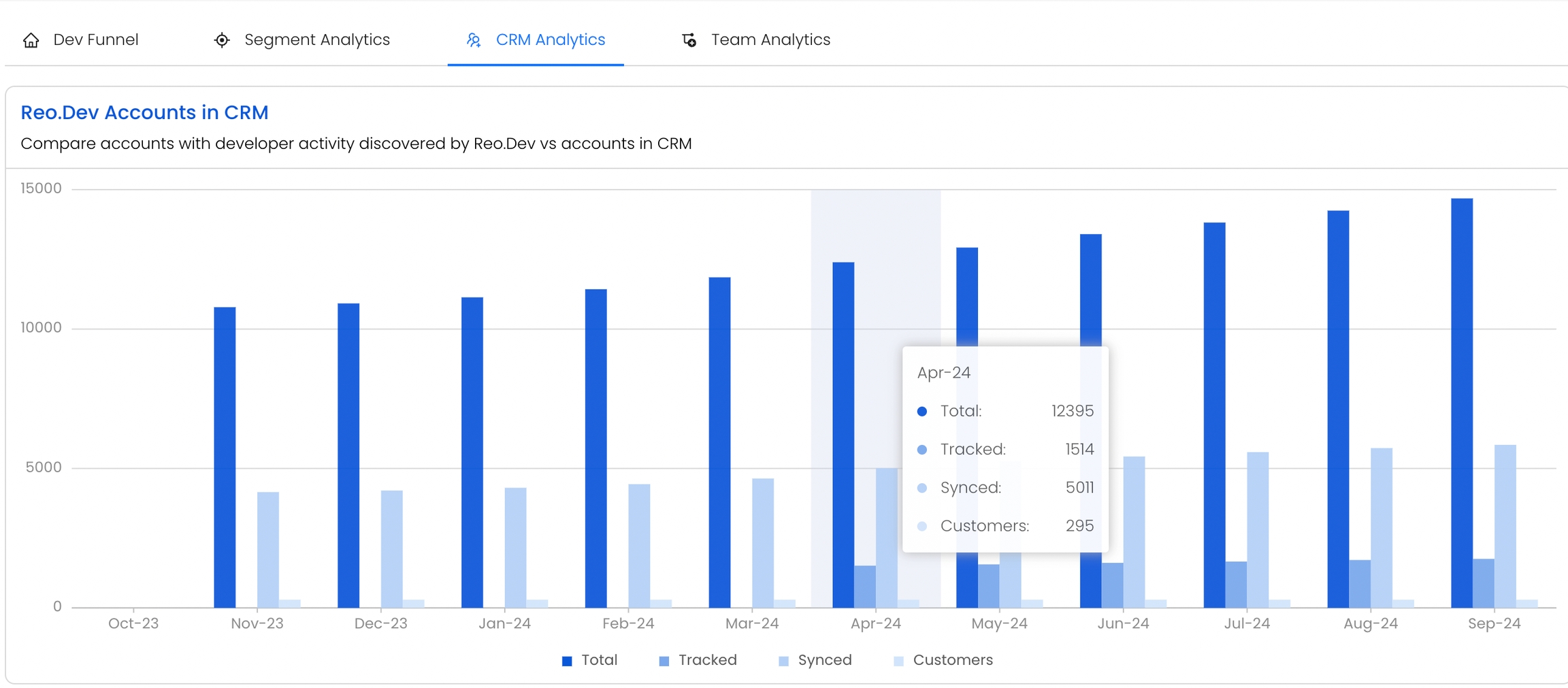Click the Nov-23 Total bar

[225, 457]
